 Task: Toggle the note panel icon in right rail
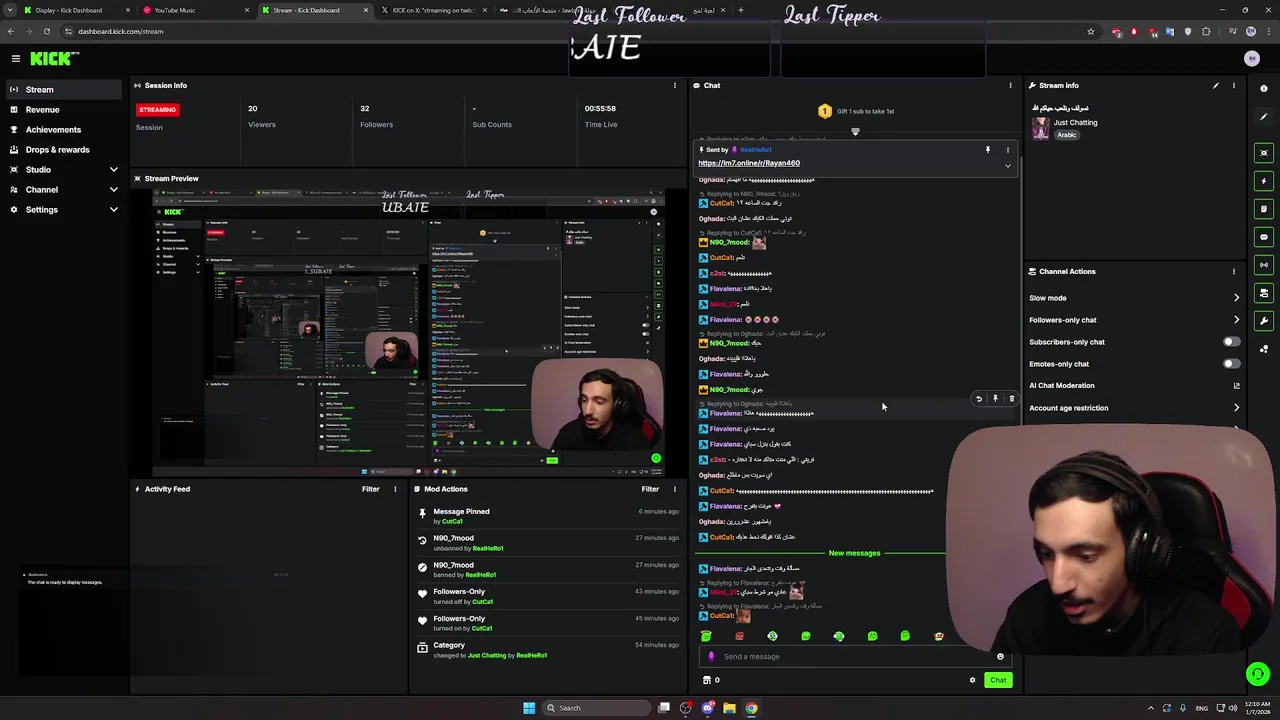point(1264,209)
